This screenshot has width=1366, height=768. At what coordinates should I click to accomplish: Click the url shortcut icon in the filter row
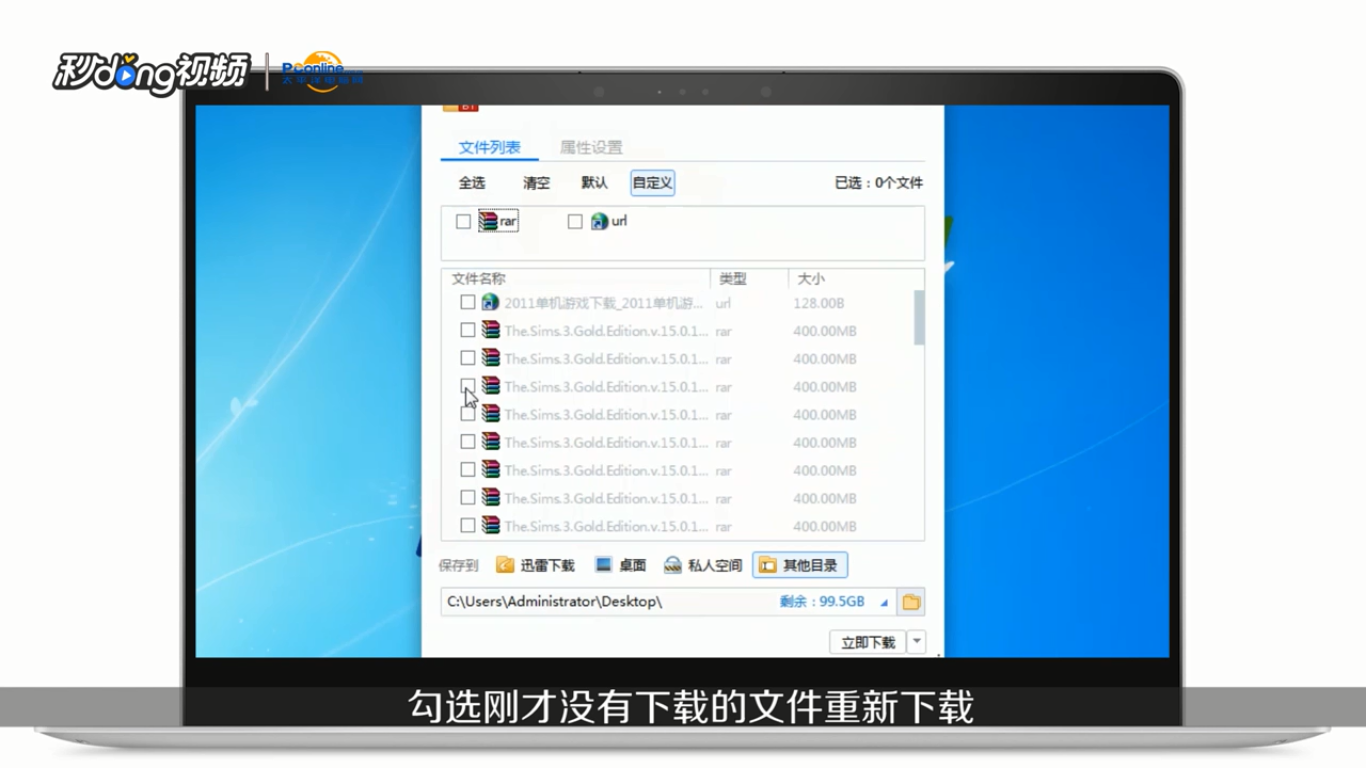[599, 221]
